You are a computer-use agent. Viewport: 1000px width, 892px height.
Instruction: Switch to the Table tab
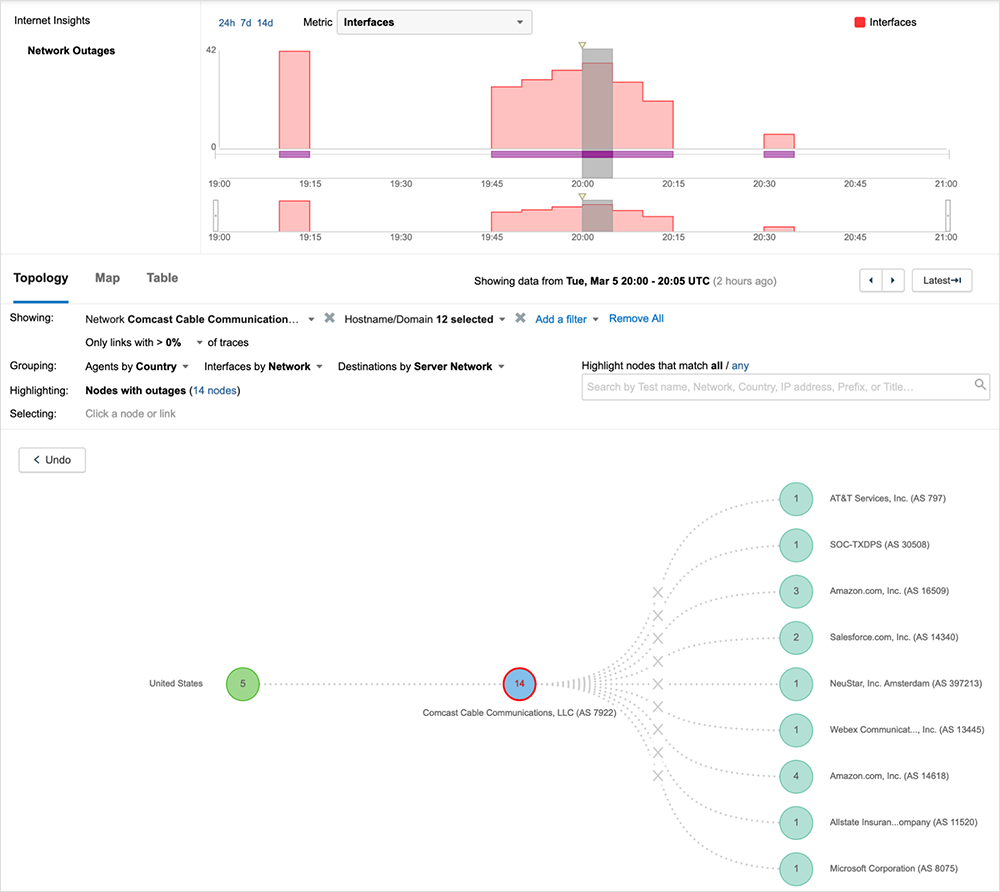click(162, 278)
